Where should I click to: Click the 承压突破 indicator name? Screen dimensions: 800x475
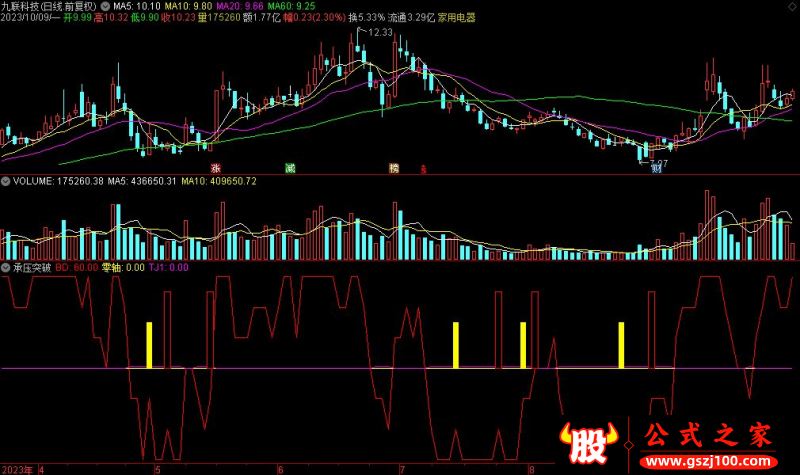(32, 267)
